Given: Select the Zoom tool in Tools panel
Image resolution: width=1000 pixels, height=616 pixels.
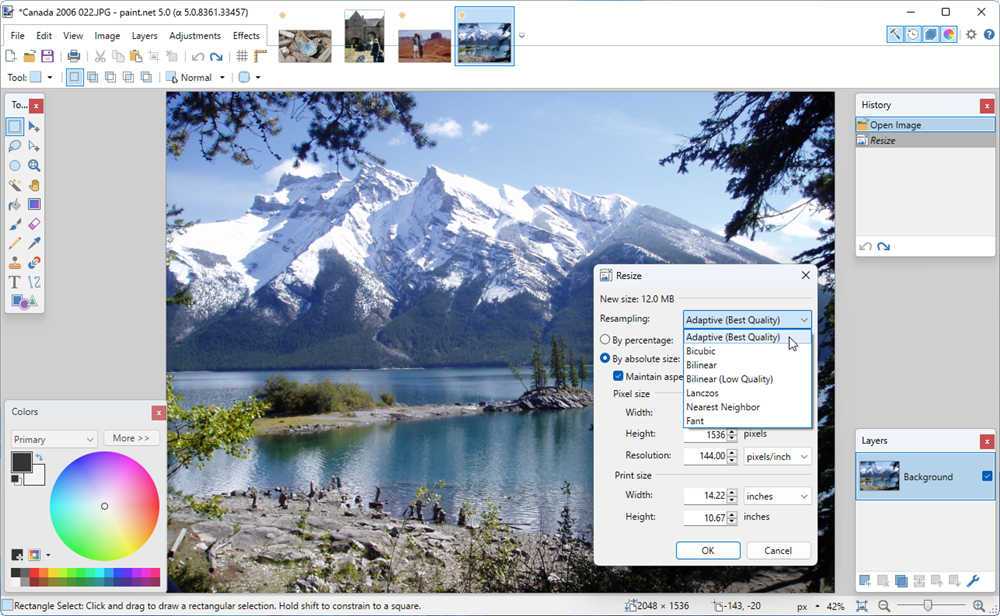Looking at the screenshot, I should (x=34, y=166).
